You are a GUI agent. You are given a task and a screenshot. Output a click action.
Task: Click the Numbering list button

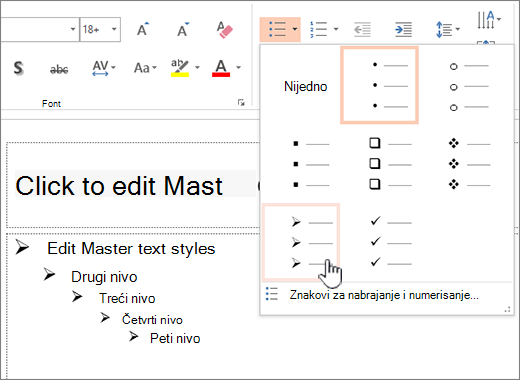[319, 29]
